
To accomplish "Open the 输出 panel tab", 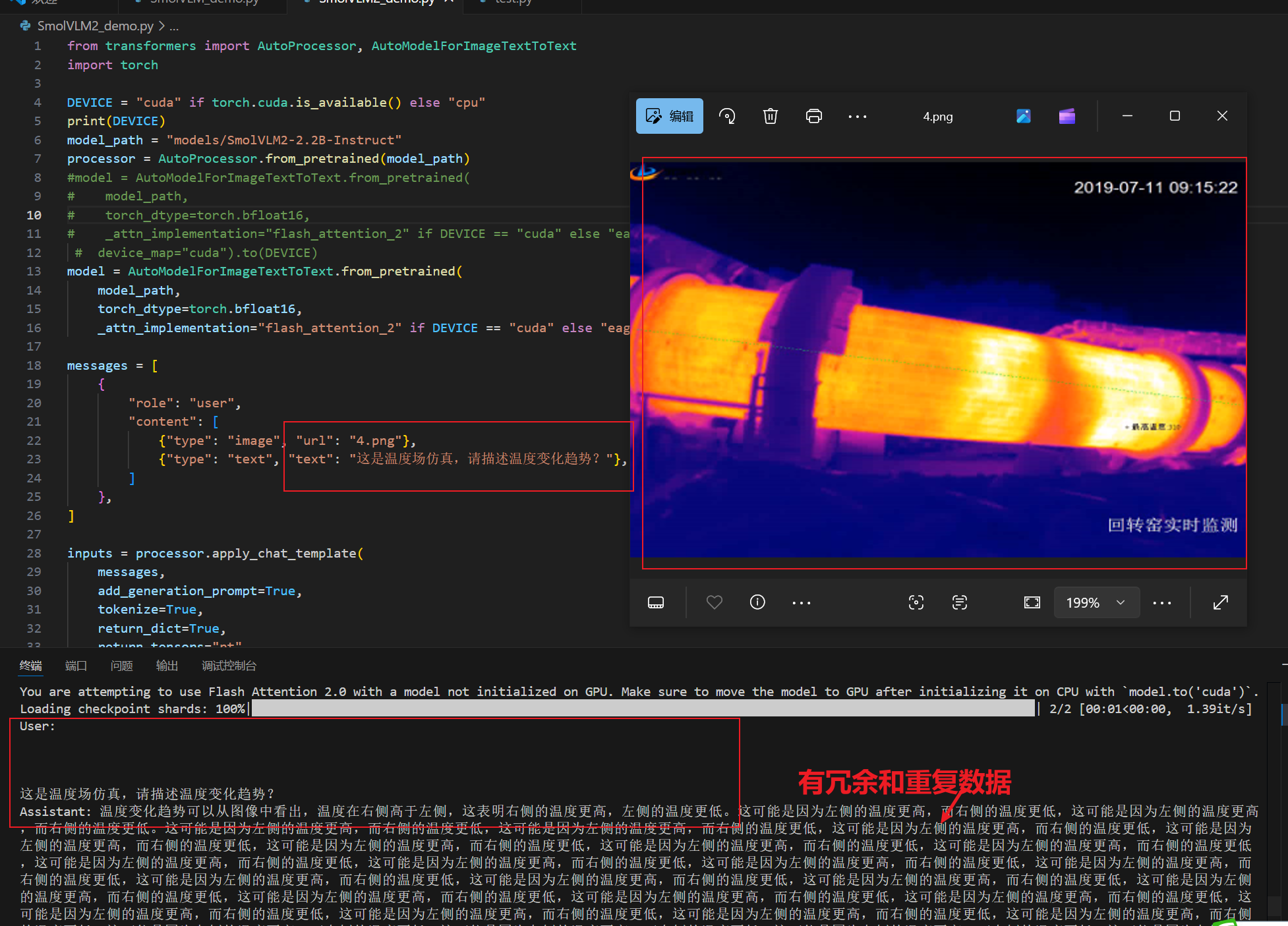I will coord(167,666).
